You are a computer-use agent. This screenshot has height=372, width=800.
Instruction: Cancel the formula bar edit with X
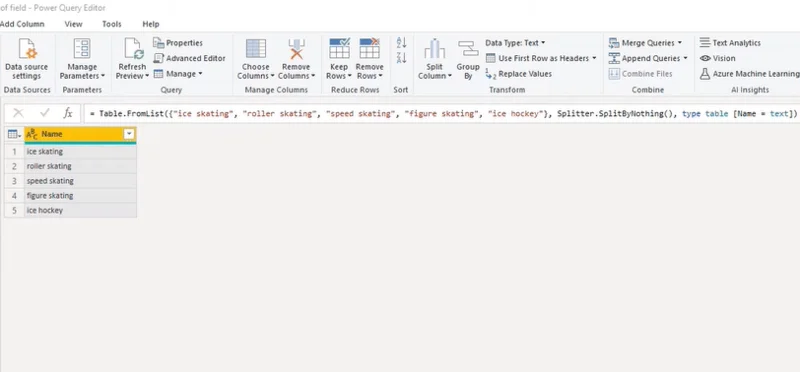click(18, 113)
